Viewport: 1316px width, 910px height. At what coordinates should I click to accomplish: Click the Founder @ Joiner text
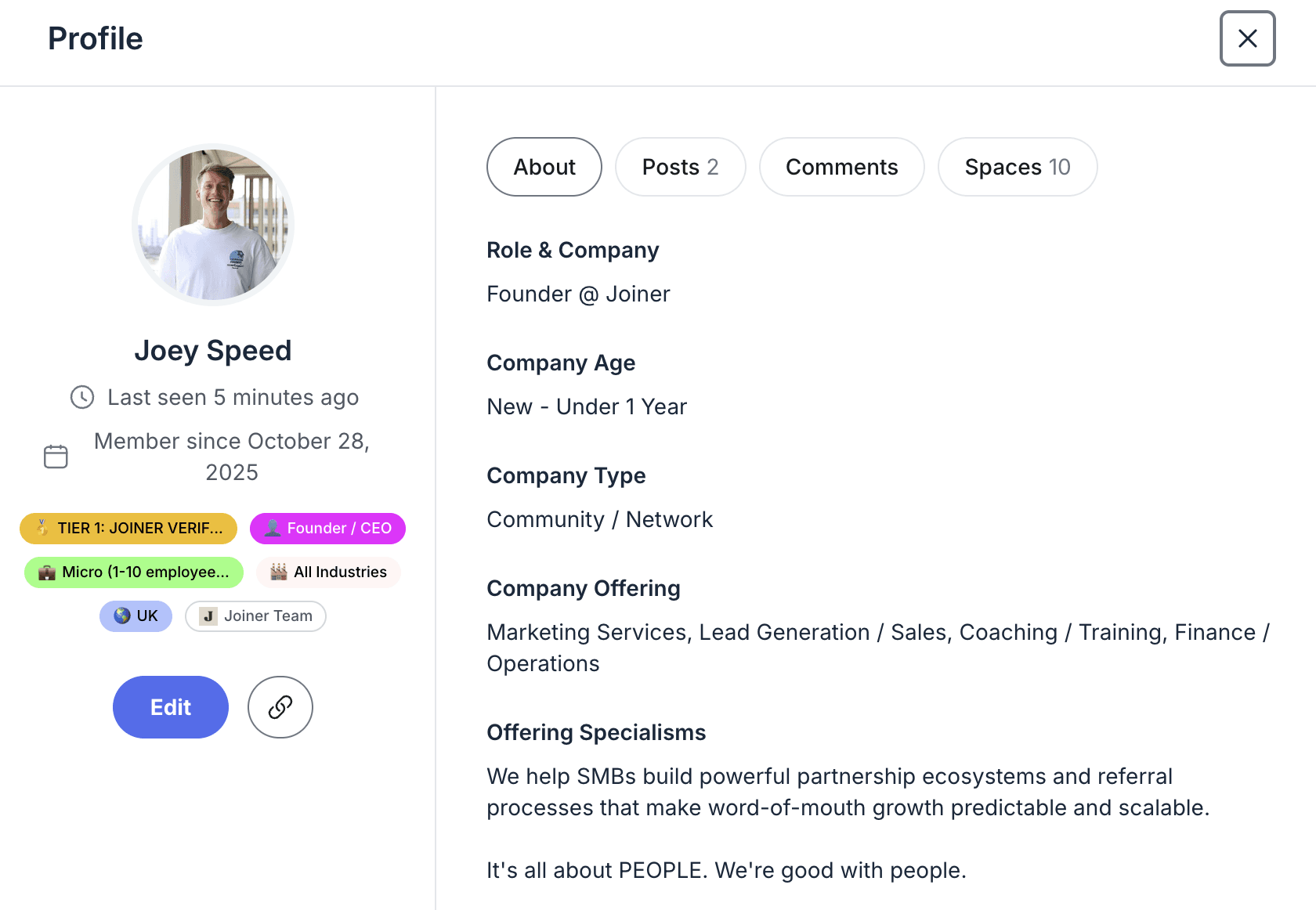coord(578,294)
